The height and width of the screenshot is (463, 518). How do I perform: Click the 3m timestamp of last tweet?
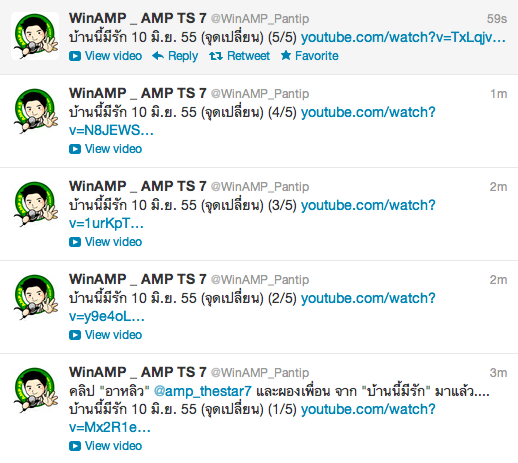click(x=498, y=373)
